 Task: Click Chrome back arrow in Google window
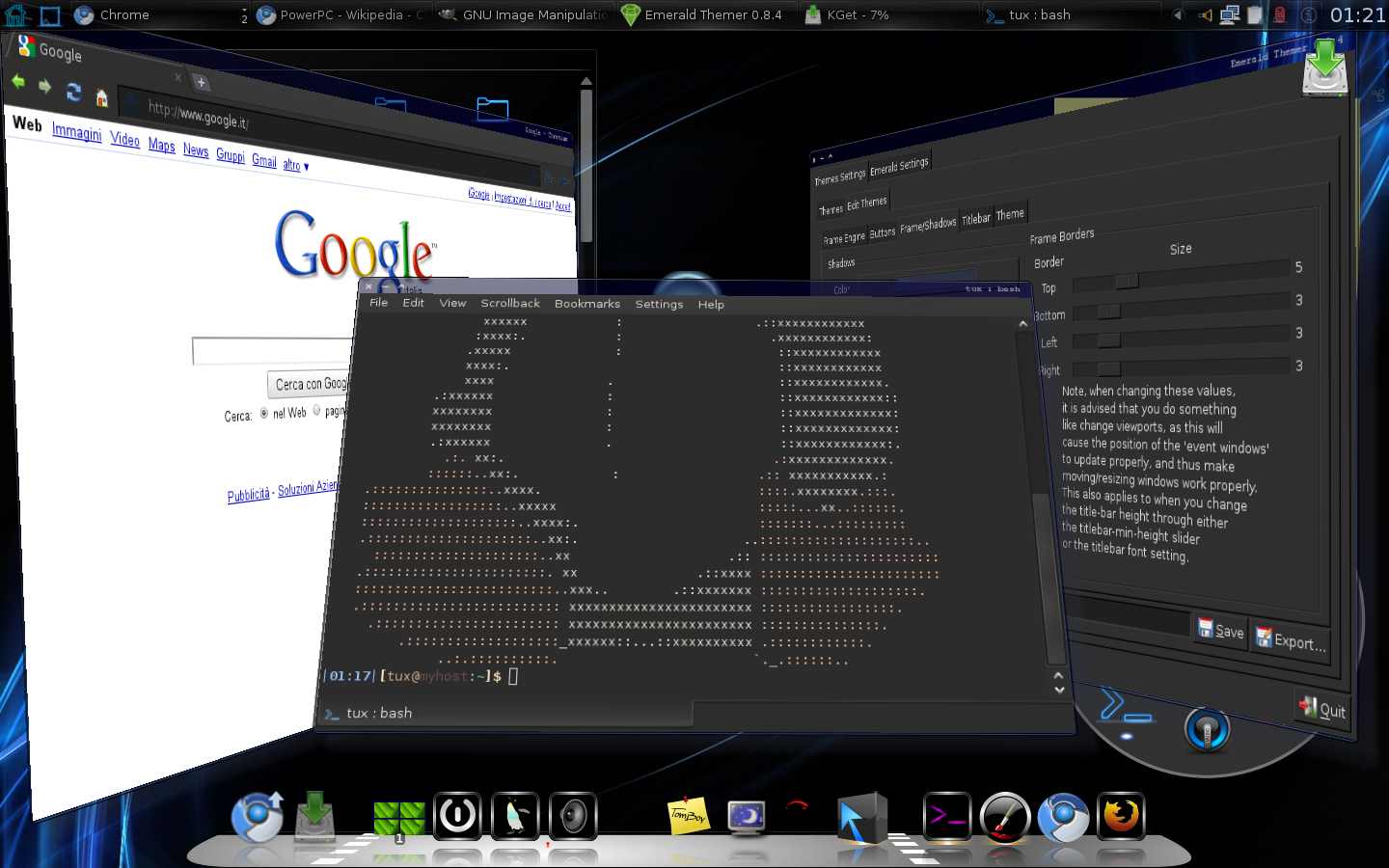click(x=18, y=81)
